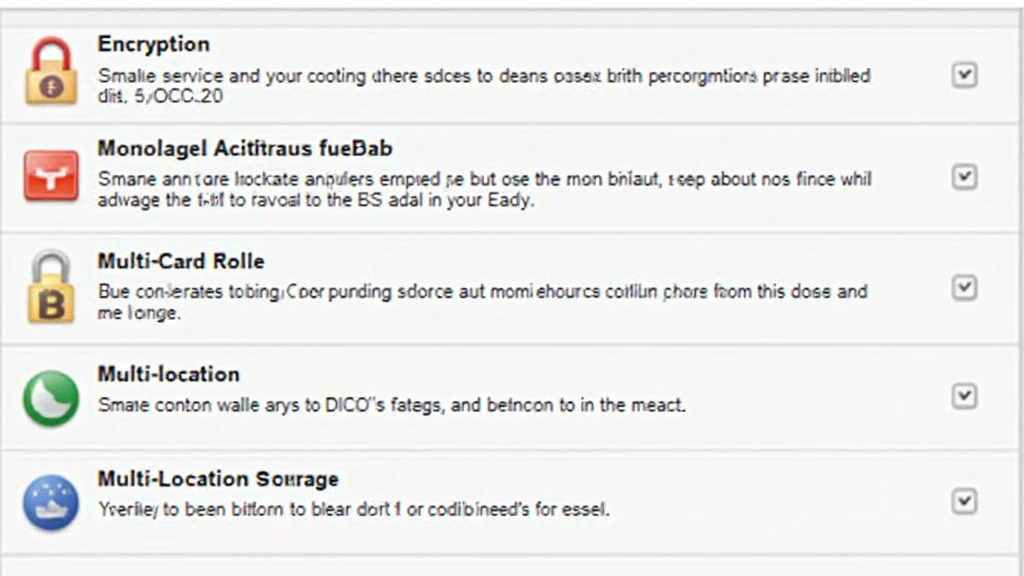Open the Multi-Location Sourage heading
Screen dimensions: 1024x576
tap(218, 479)
